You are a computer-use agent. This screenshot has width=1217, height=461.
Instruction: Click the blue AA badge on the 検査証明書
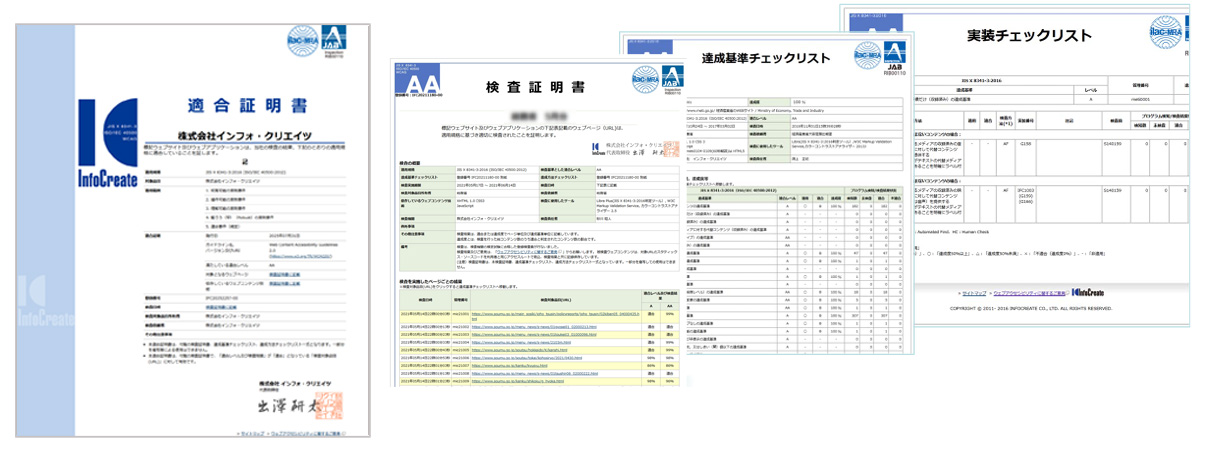420,80
